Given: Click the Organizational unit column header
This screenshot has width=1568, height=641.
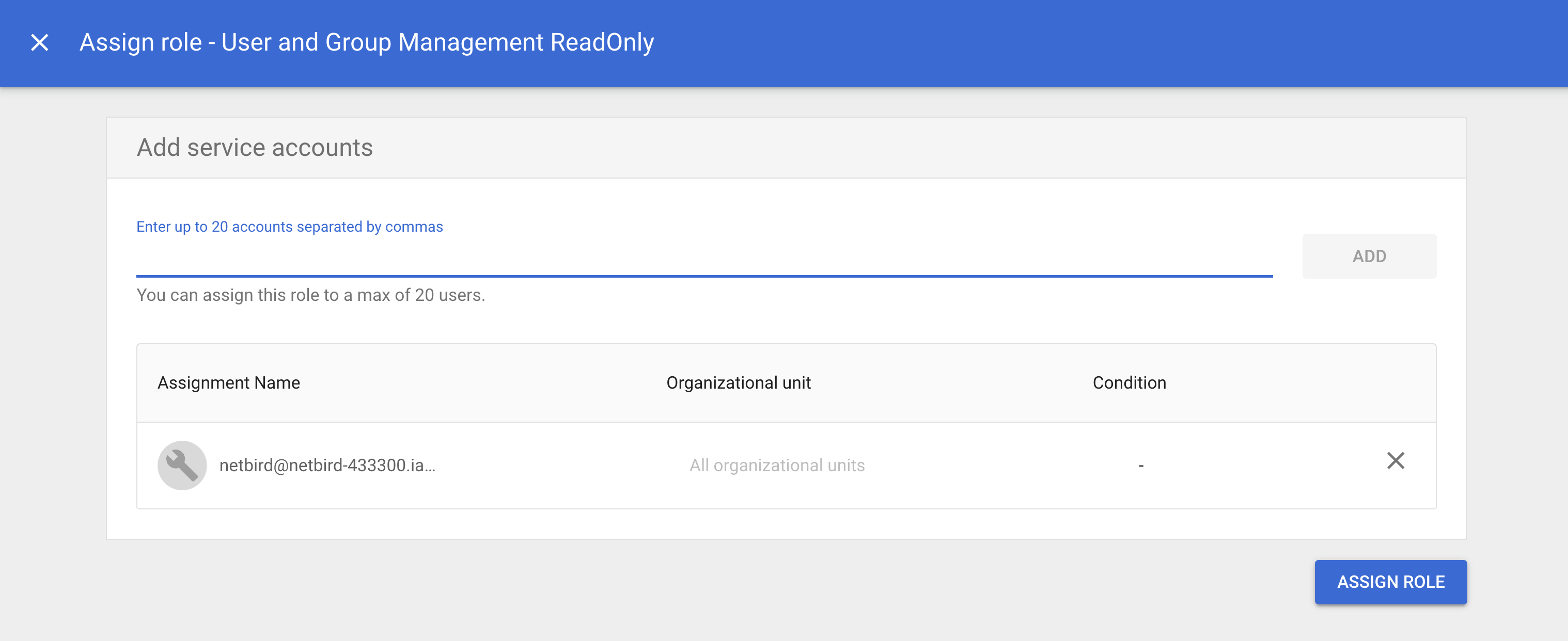Looking at the screenshot, I should (x=739, y=382).
